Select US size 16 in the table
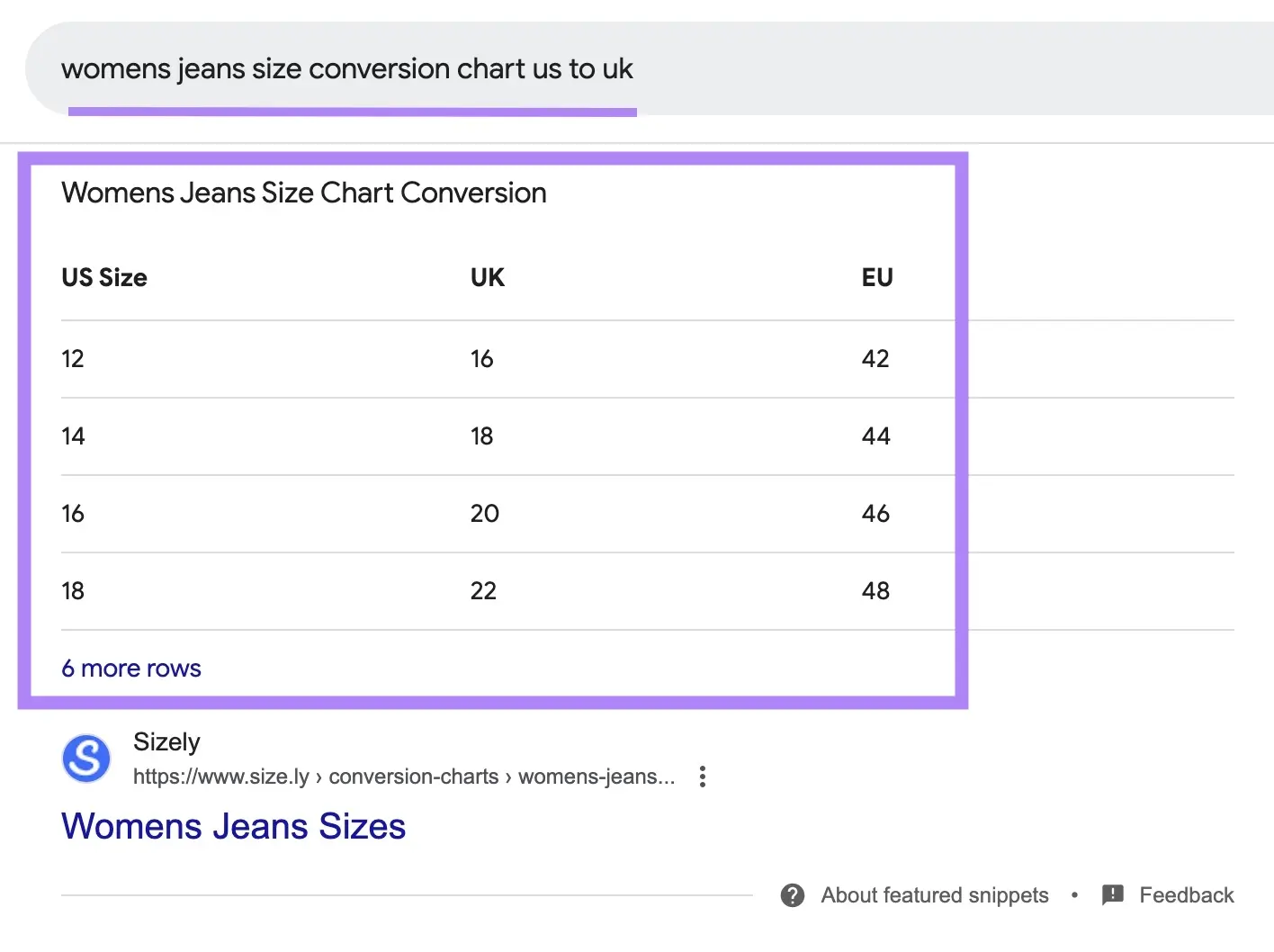The image size is (1274, 952). coord(72,513)
